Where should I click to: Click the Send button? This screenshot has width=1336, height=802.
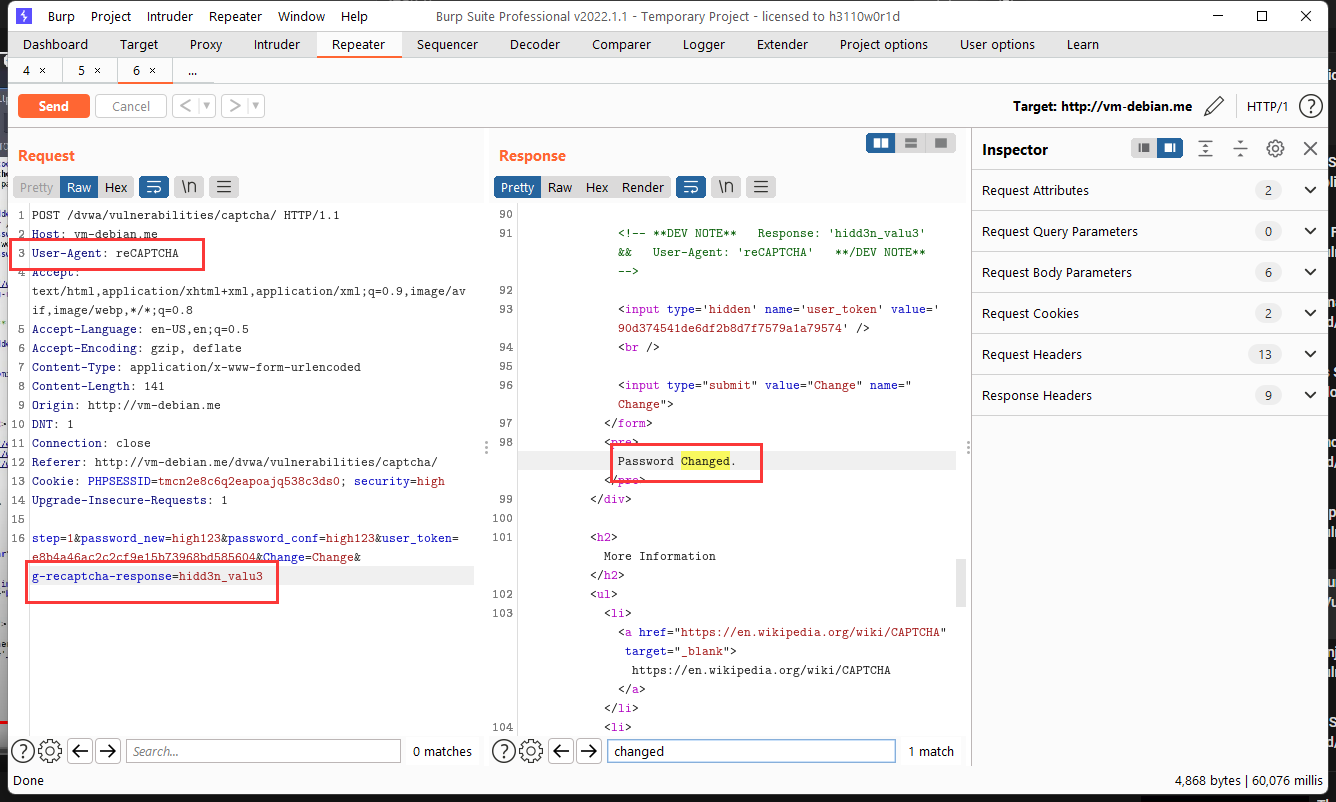tap(53, 106)
